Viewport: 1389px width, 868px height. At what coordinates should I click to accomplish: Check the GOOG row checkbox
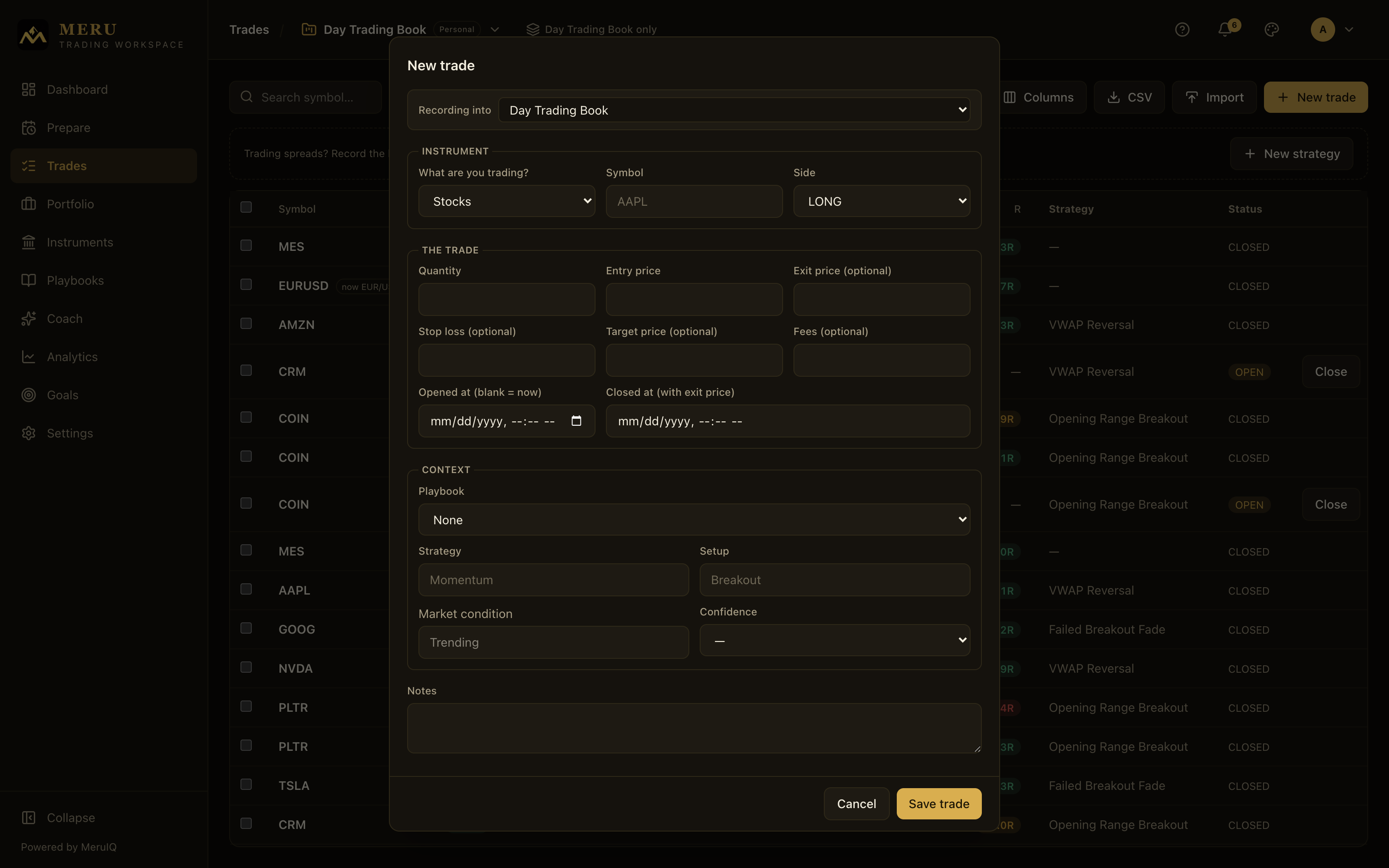(246, 628)
